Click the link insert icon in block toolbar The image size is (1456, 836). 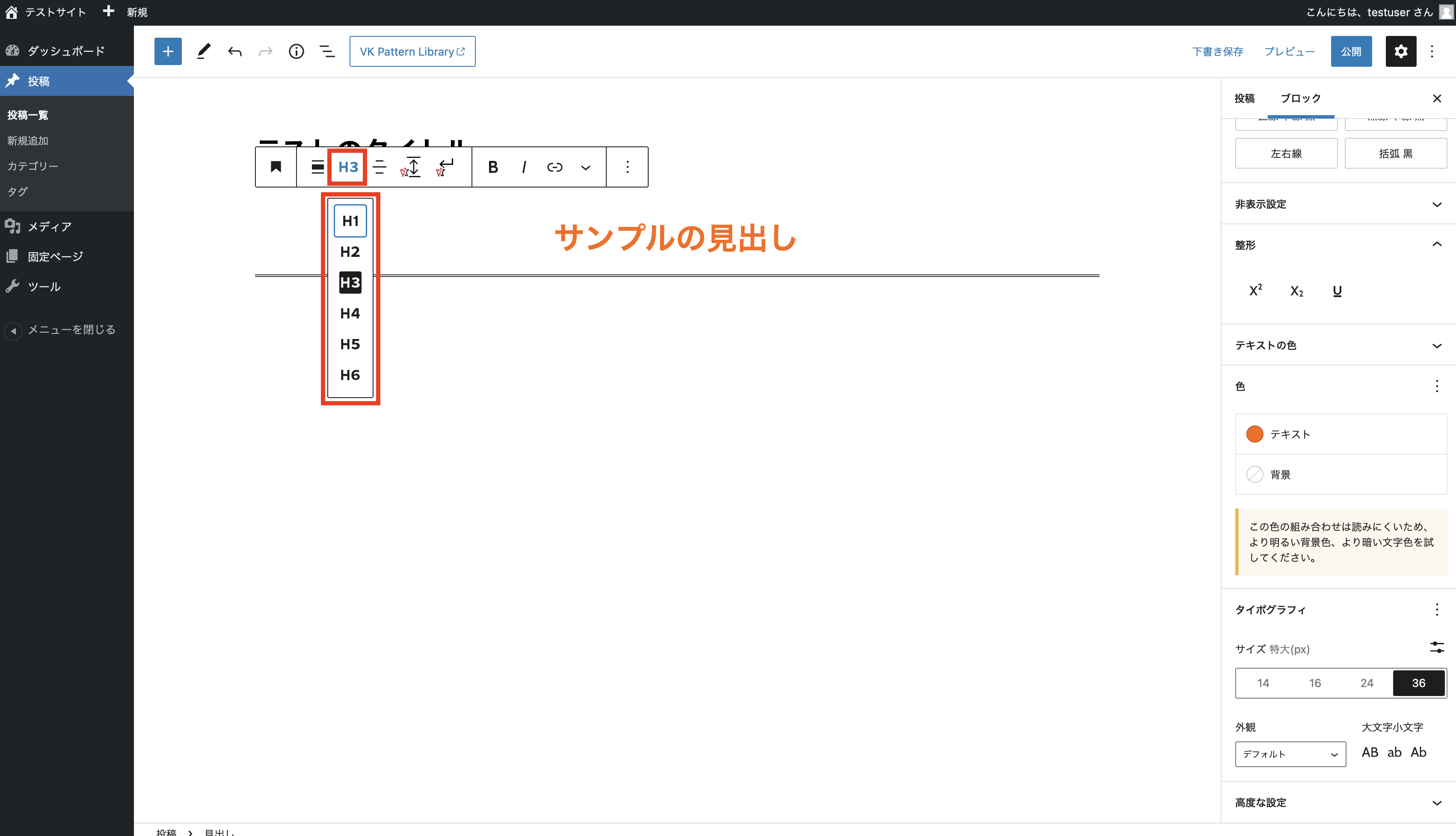(555, 167)
